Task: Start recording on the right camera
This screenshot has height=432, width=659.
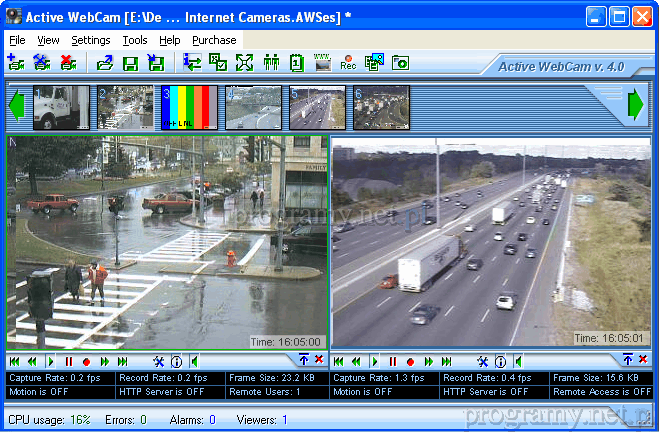Action: point(410,361)
